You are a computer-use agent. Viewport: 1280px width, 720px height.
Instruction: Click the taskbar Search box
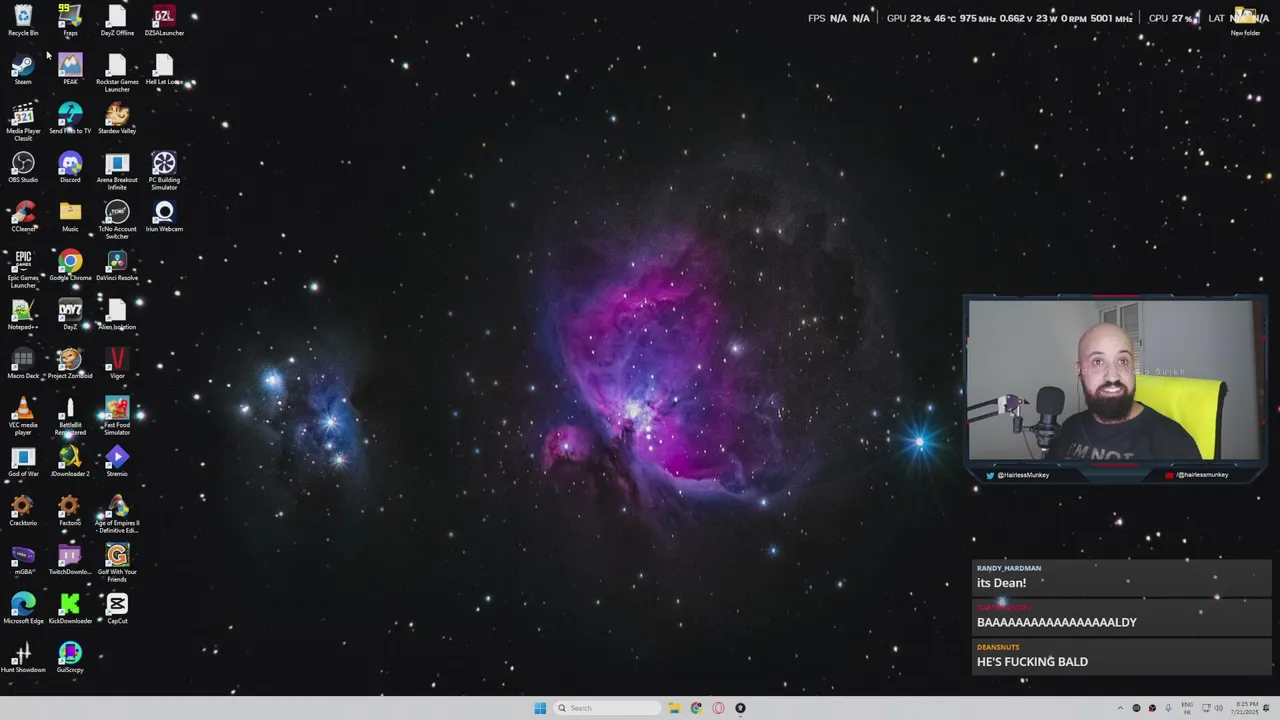[608, 708]
